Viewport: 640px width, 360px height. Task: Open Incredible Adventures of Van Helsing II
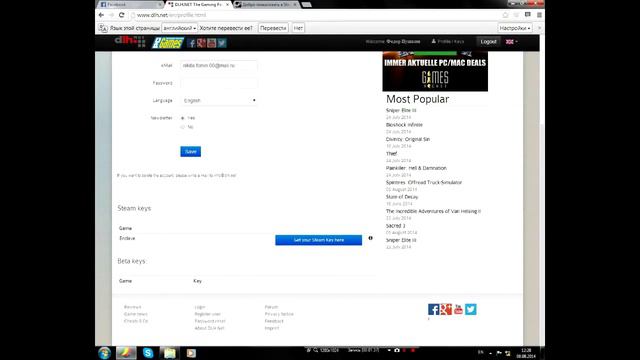coord(433,211)
